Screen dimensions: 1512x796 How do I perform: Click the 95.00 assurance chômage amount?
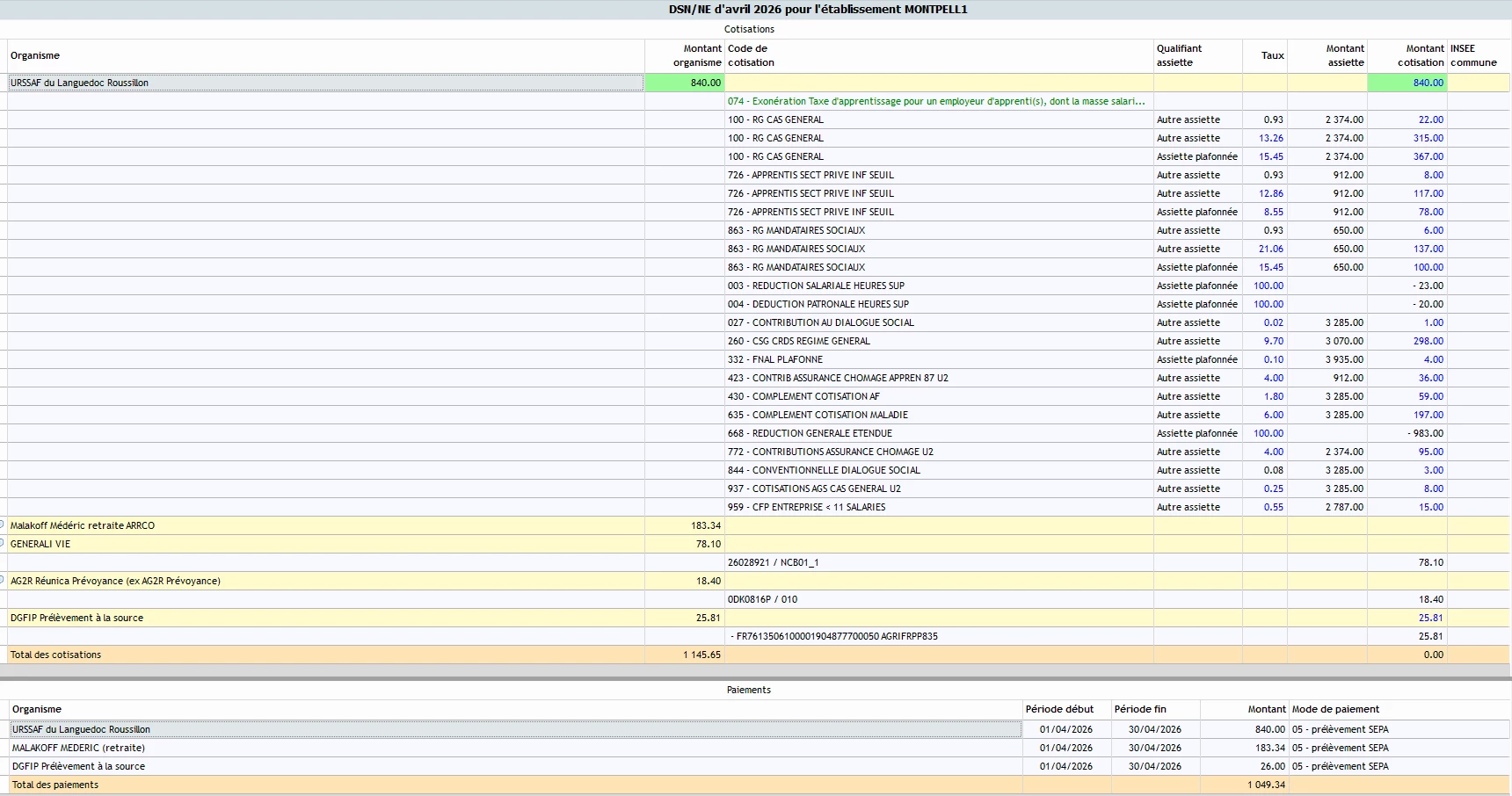coord(1431,452)
